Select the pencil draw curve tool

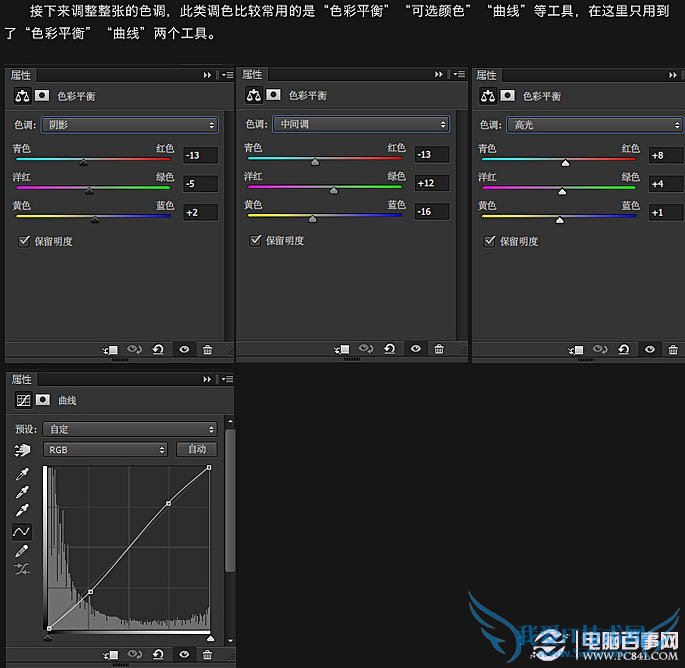coord(22,551)
